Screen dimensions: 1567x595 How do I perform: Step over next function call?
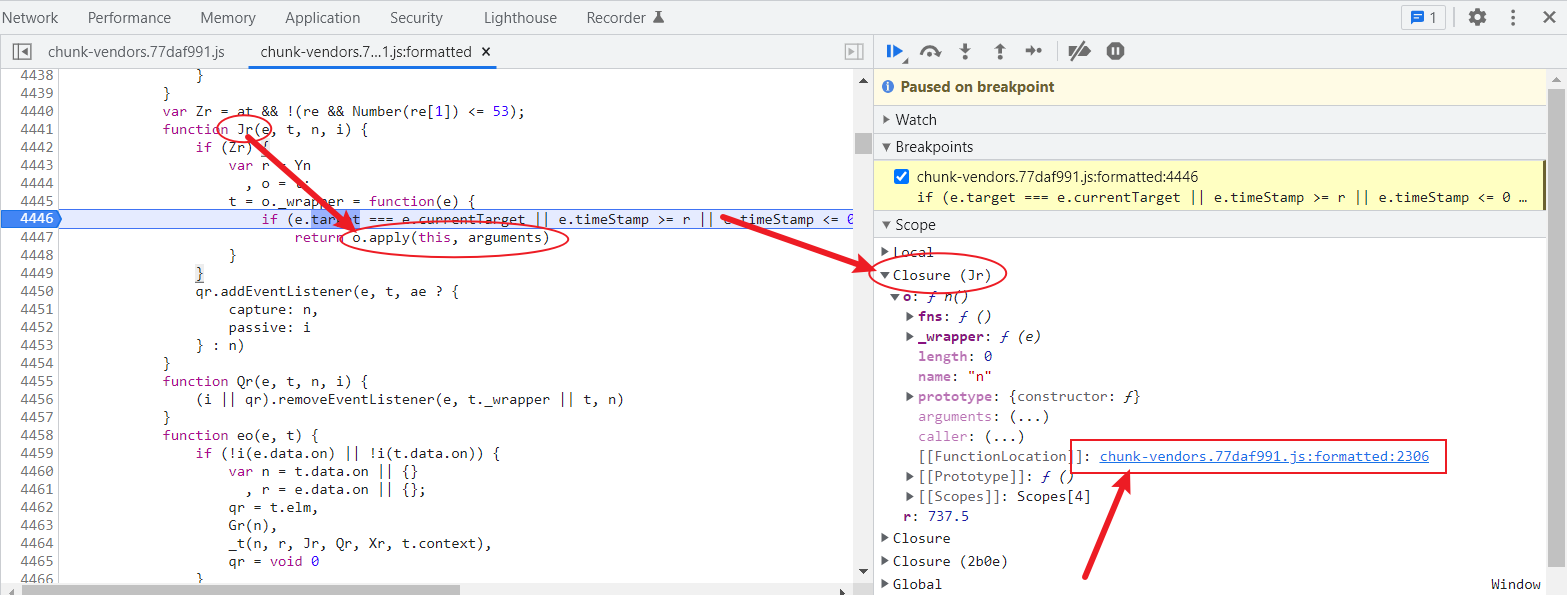pyautogui.click(x=930, y=51)
